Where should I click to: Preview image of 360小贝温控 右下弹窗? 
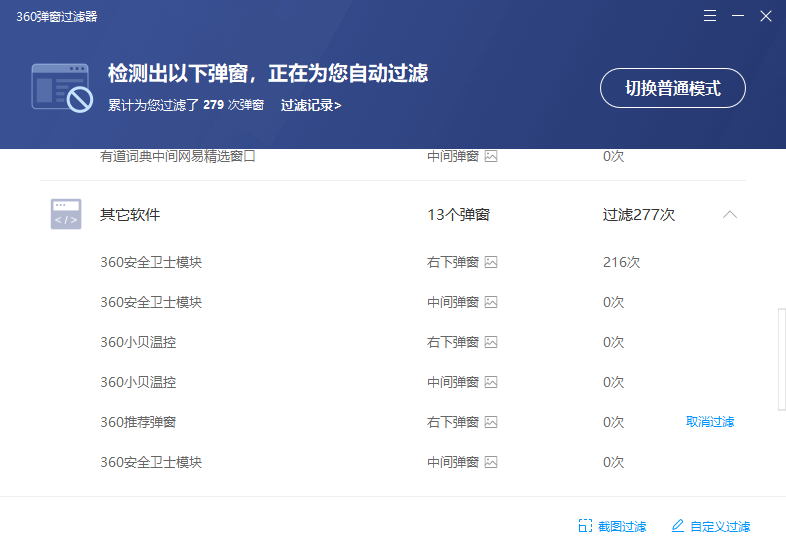tap(491, 342)
